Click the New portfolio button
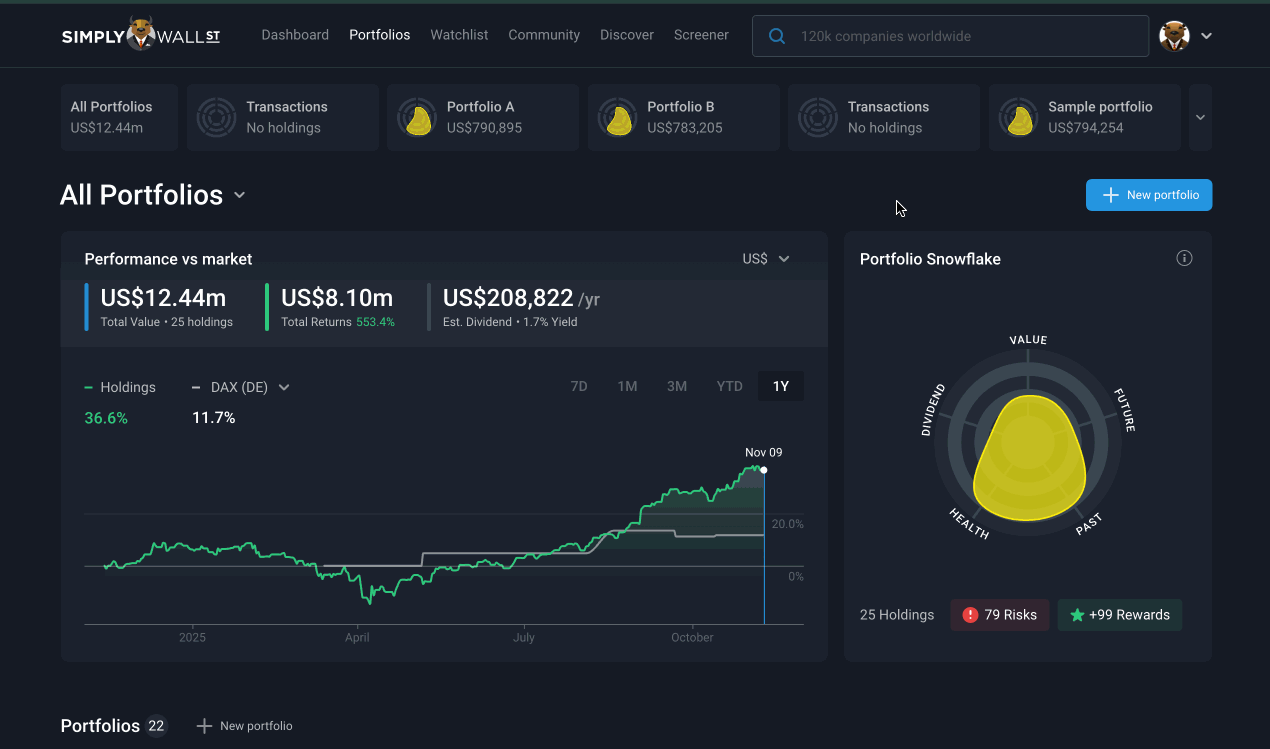 (1148, 195)
